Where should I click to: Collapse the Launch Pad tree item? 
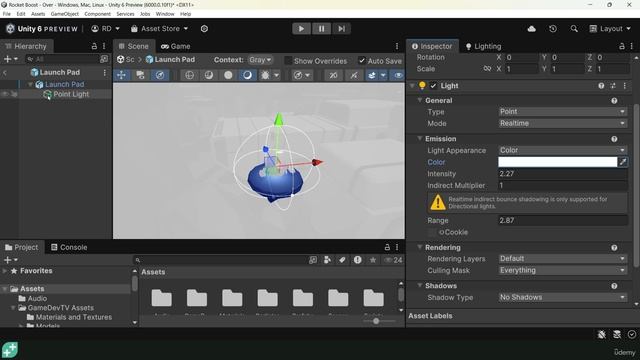[x=30, y=84]
